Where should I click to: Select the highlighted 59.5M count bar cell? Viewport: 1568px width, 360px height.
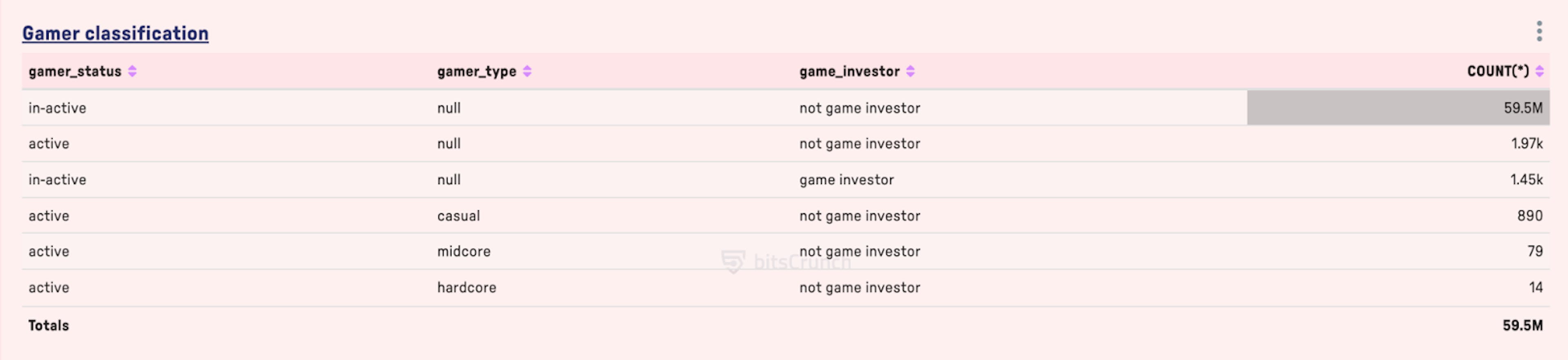(x=1398, y=108)
